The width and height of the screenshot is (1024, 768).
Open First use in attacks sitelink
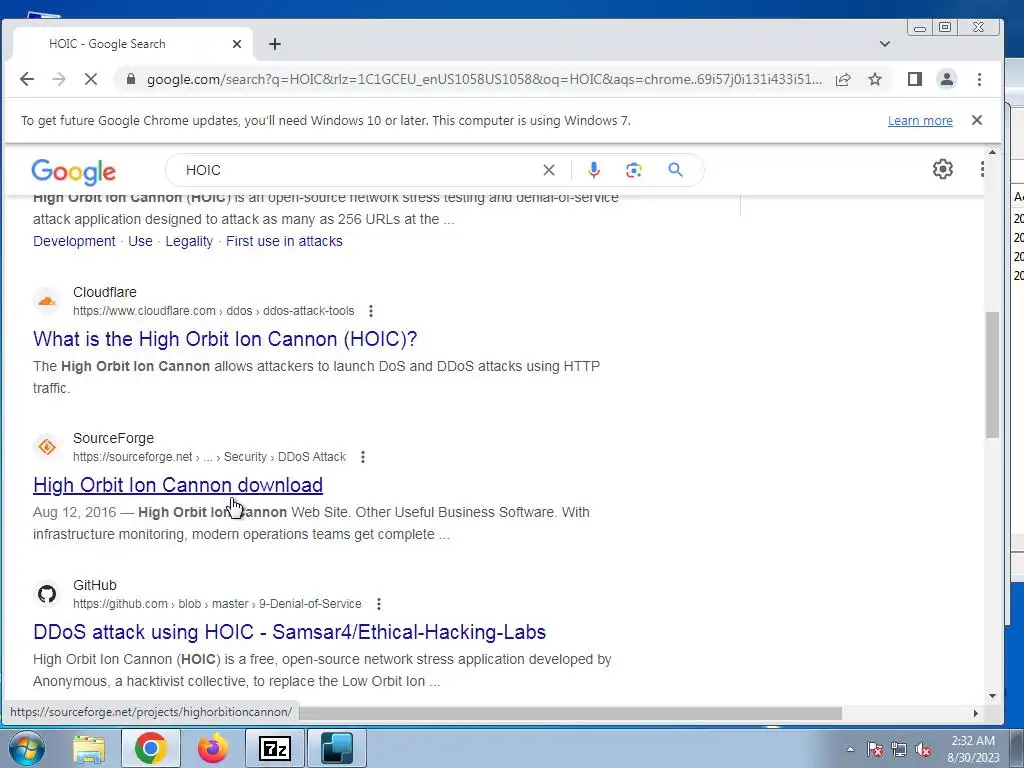pos(284,241)
